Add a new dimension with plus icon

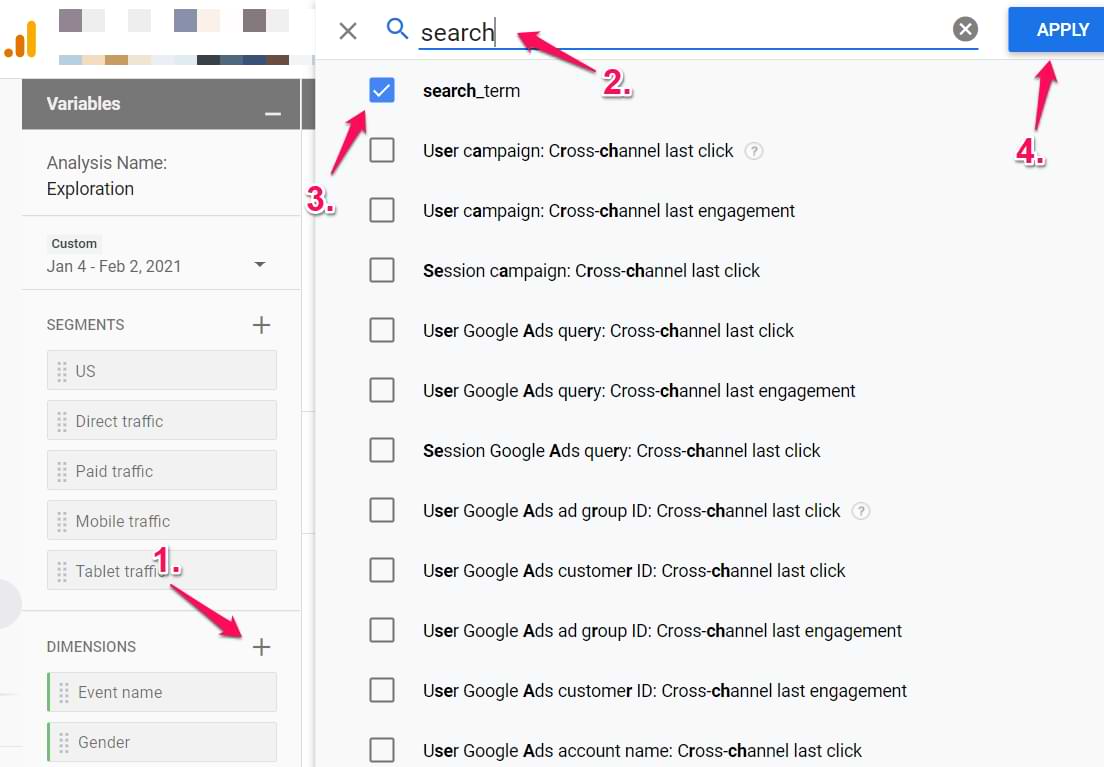point(261,647)
